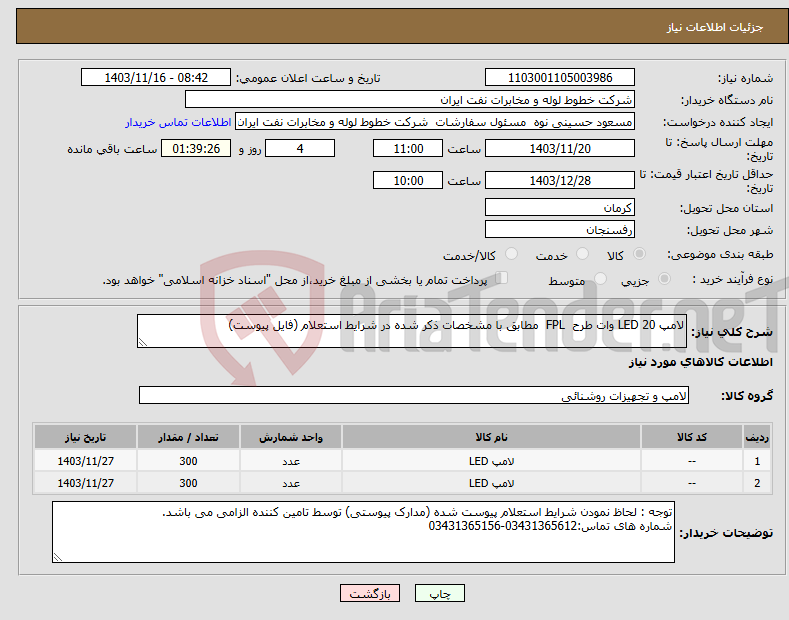Select the متوسط purchase type radio
Image resolution: width=789 pixels, height=620 pixels.
[600, 279]
